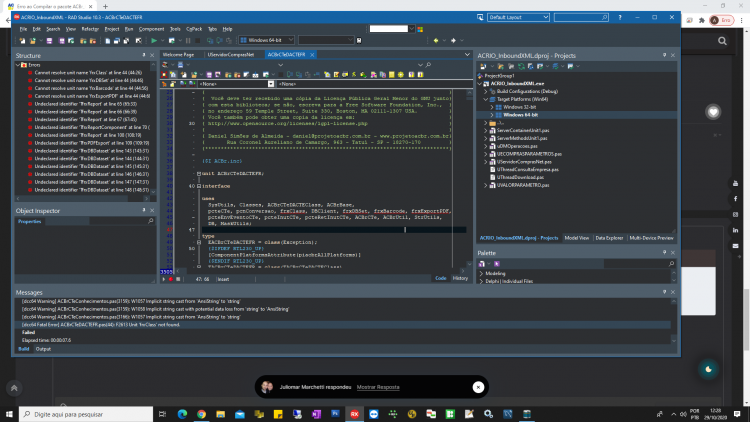This screenshot has height=422, width=750.
Task: Collapse the Target Platforms (Win64) node
Action: pos(485,99)
